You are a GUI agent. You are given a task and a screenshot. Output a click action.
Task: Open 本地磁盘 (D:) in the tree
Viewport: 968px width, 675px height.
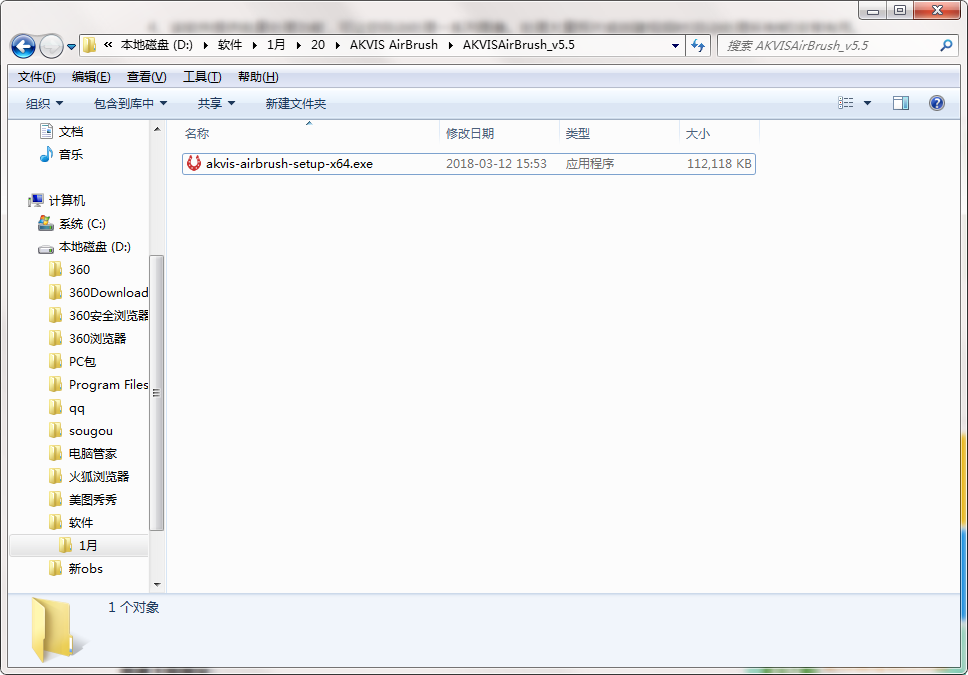(84, 247)
